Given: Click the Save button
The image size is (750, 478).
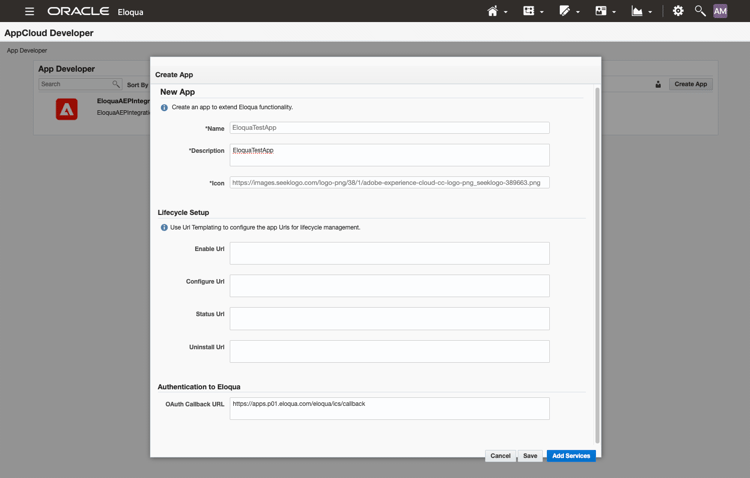Looking at the screenshot, I should (530, 456).
